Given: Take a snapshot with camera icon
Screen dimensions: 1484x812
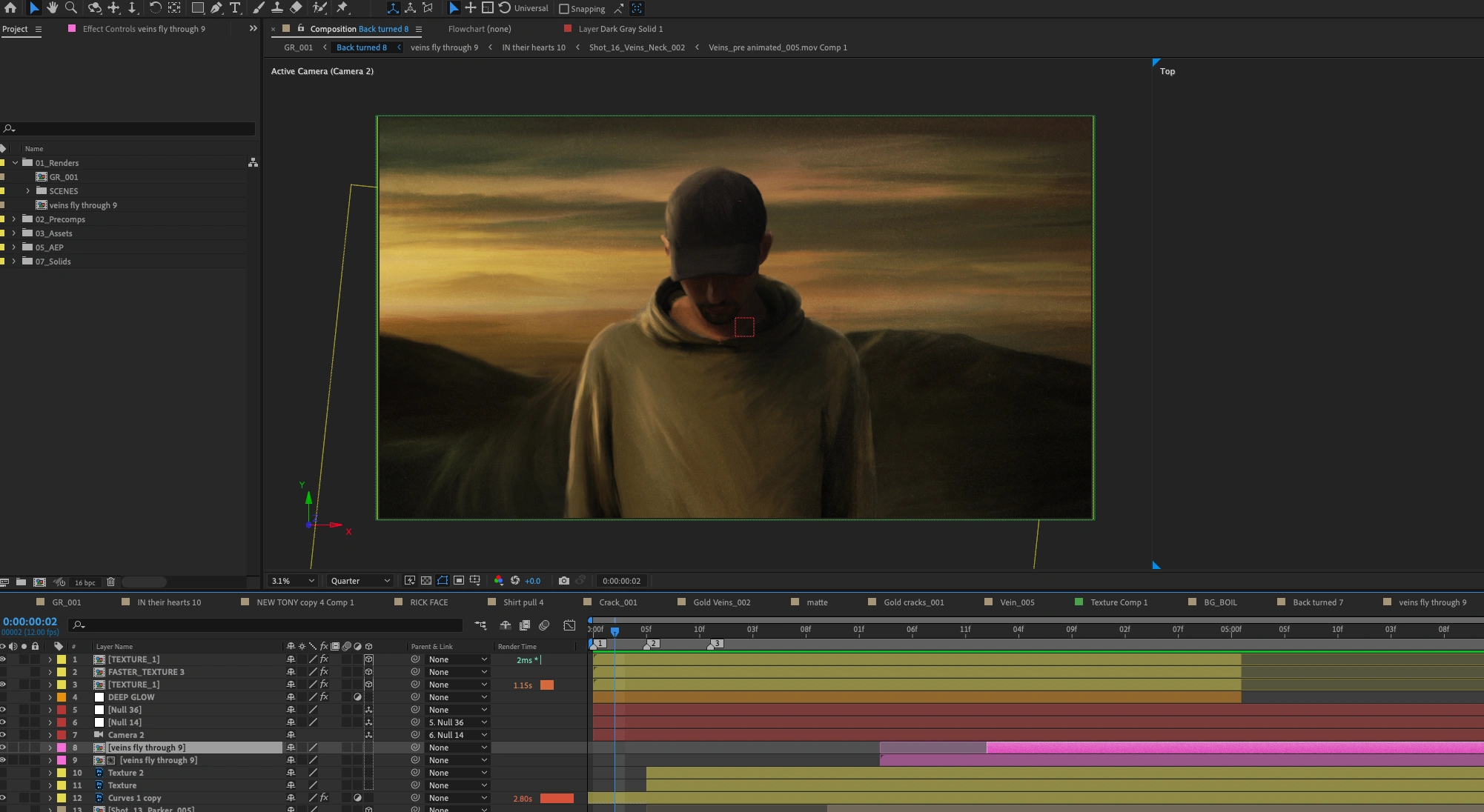Looking at the screenshot, I should click(564, 581).
